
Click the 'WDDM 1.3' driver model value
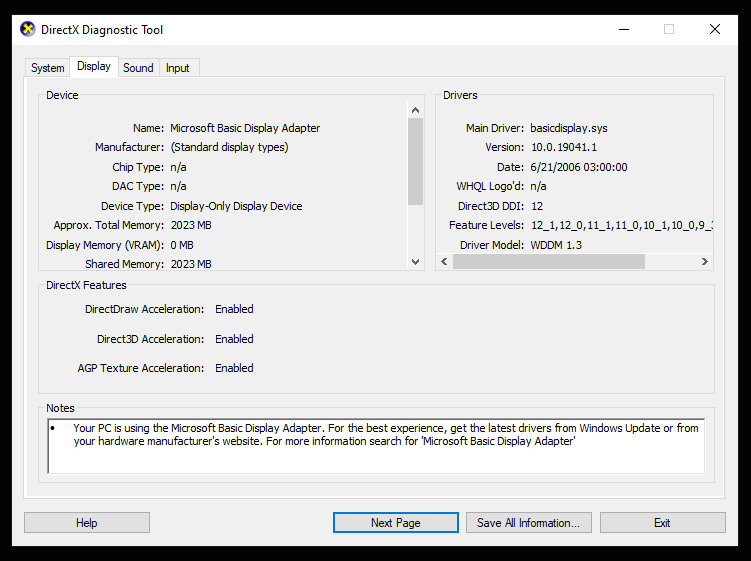[x=556, y=245]
